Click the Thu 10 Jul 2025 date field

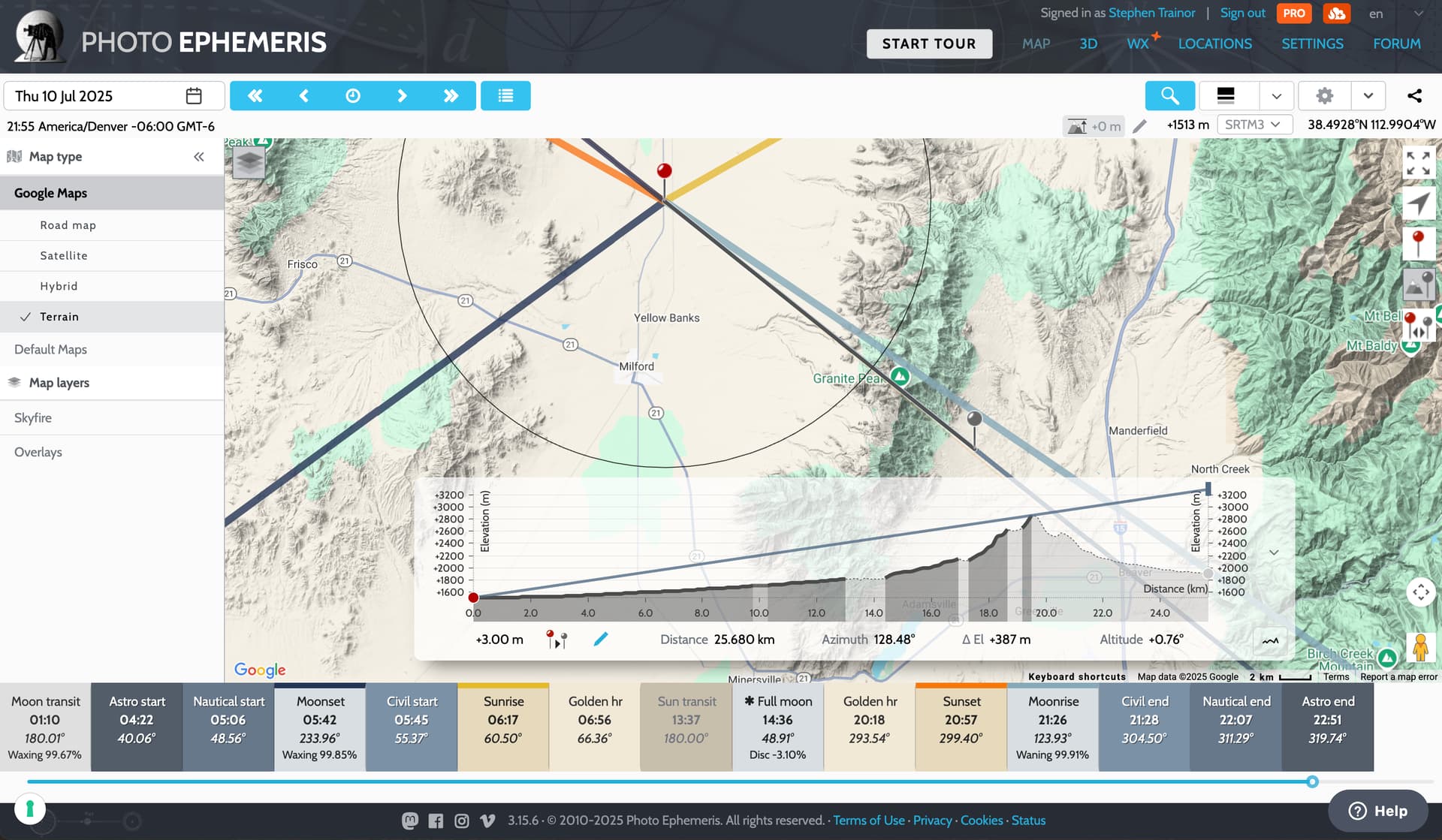(114, 95)
